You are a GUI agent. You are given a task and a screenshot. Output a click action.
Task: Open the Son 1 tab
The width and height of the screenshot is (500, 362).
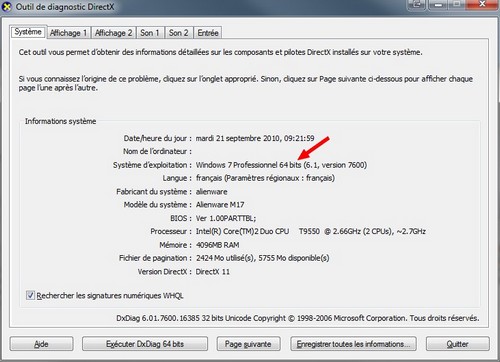click(x=150, y=33)
